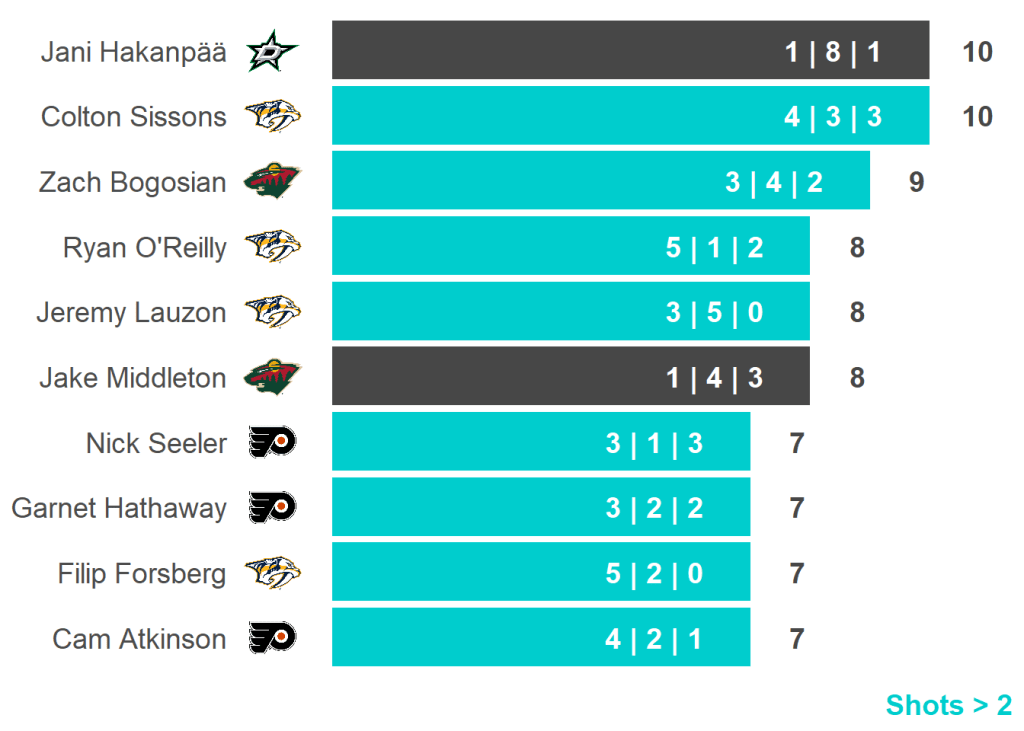This screenshot has height=731, width=1024.
Task: Click the Predators logo beside Colton Sissons
Action: [x=272, y=117]
